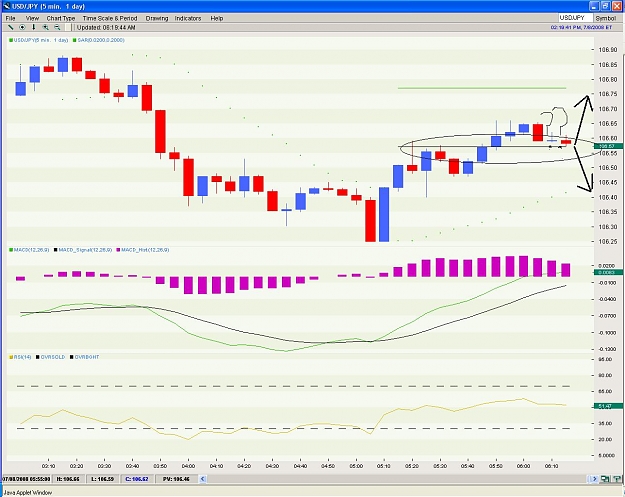
Task: Select the line drawing tool
Action: point(11,28)
